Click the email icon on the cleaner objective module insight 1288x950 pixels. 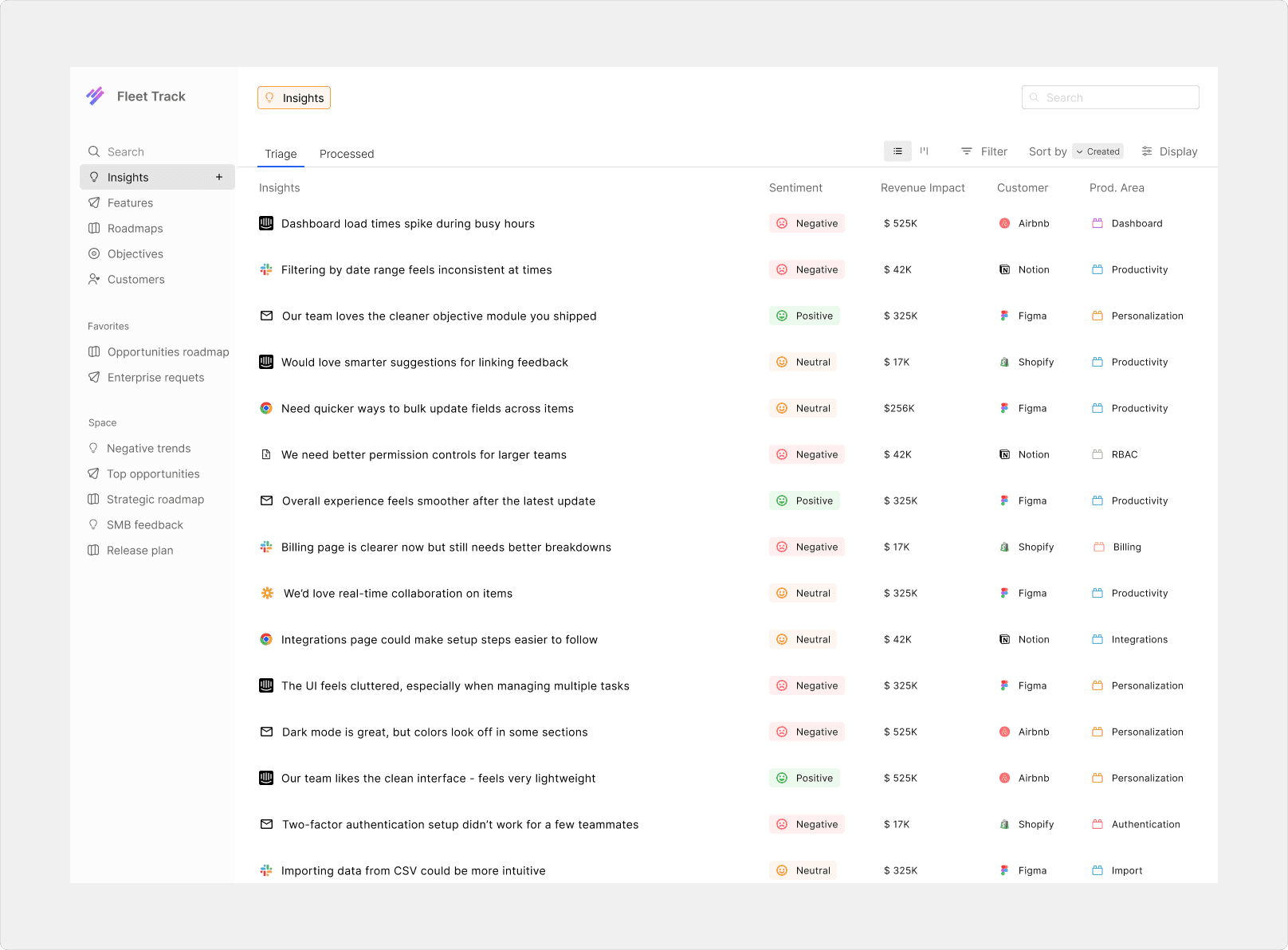[266, 316]
